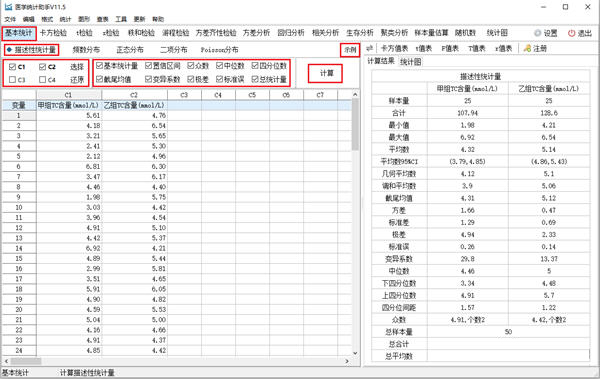Toggle the 四分位数 checkbox

coord(255,66)
